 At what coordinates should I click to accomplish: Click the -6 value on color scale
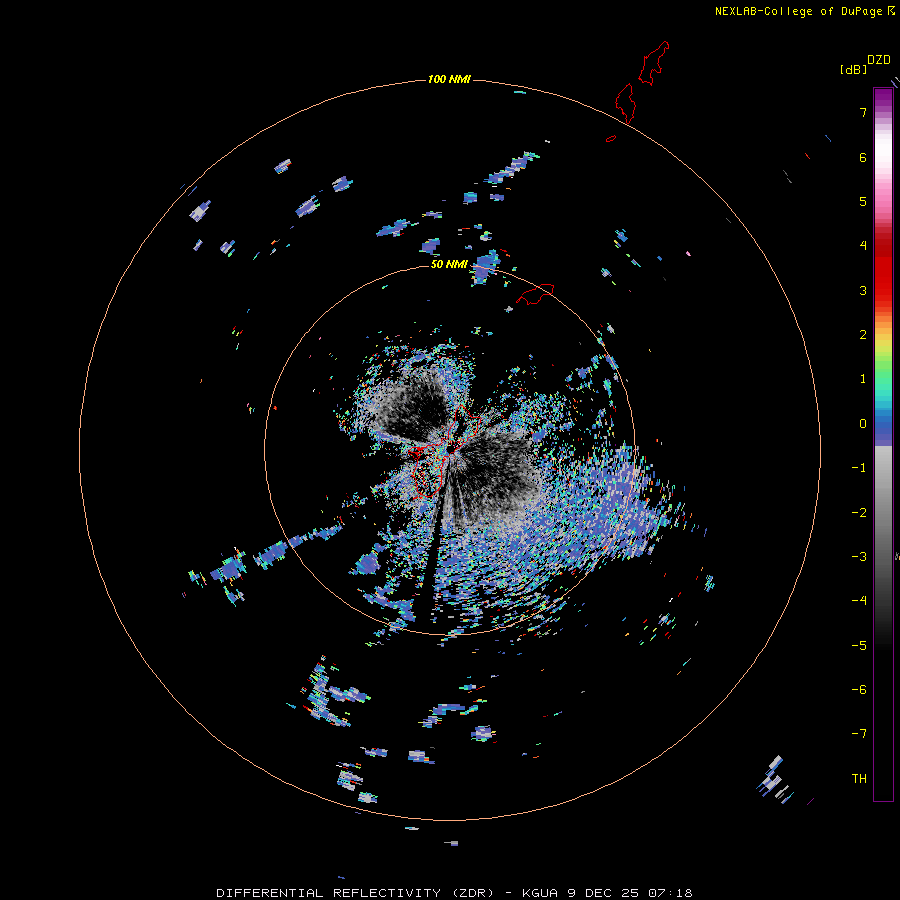pyautogui.click(x=859, y=690)
